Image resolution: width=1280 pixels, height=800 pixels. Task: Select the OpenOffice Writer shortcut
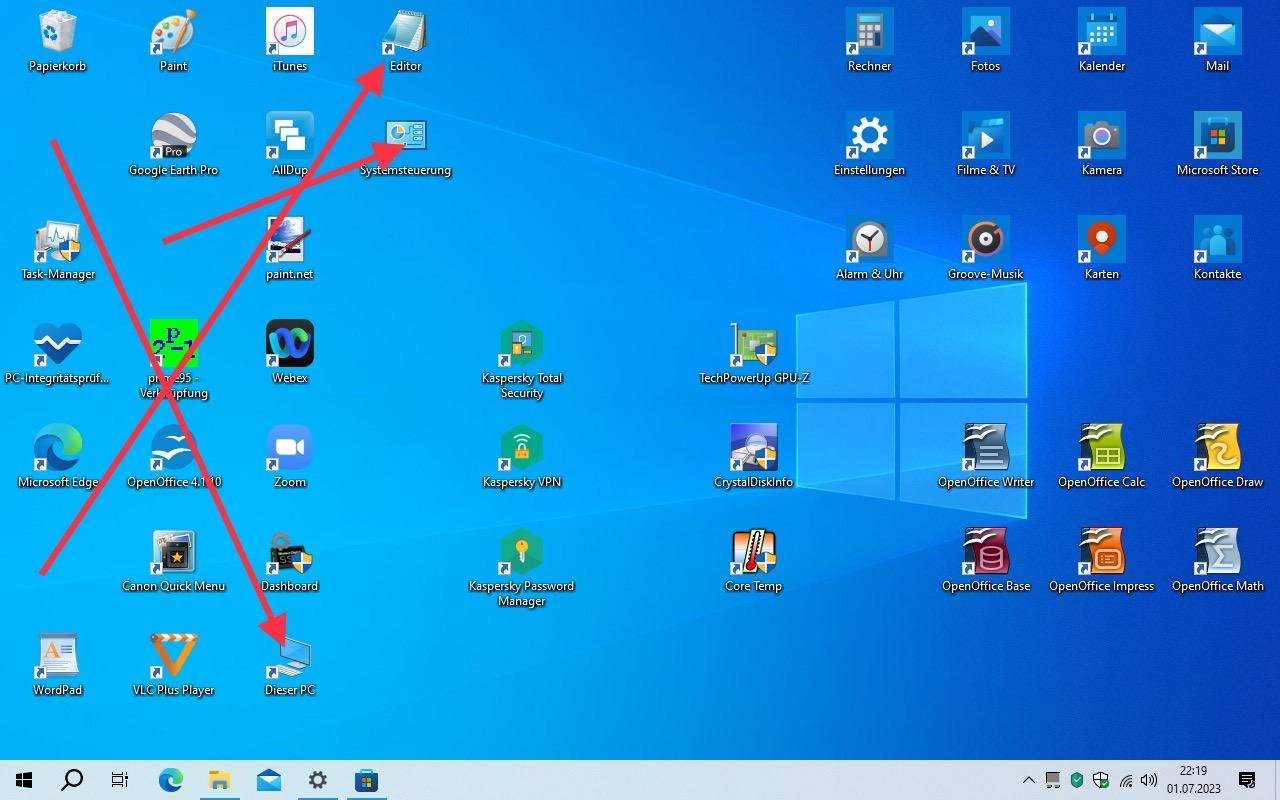[985, 449]
